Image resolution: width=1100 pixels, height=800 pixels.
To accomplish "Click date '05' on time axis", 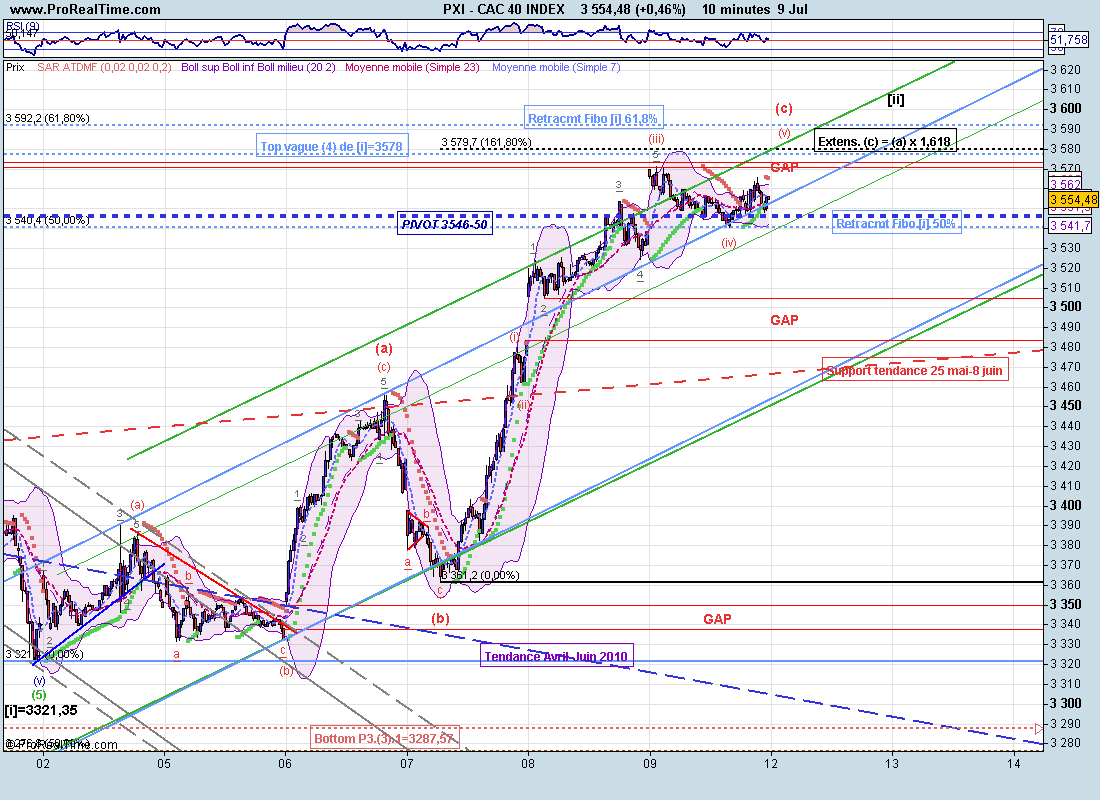I will coord(163,764).
